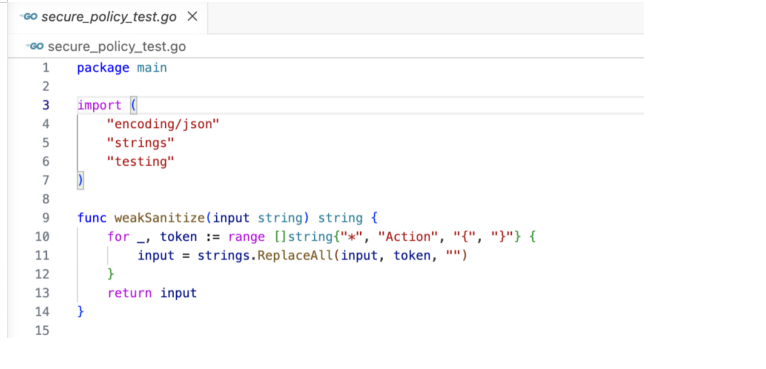Click the secure_policy_test.go breadcrumb
The width and height of the screenshot is (766, 369).
[117, 46]
